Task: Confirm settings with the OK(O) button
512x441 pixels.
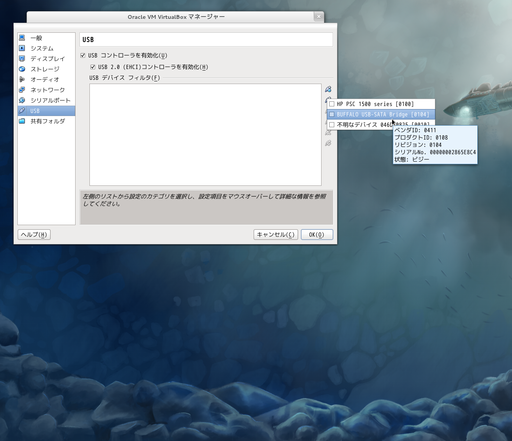Action: pyautogui.click(x=317, y=234)
